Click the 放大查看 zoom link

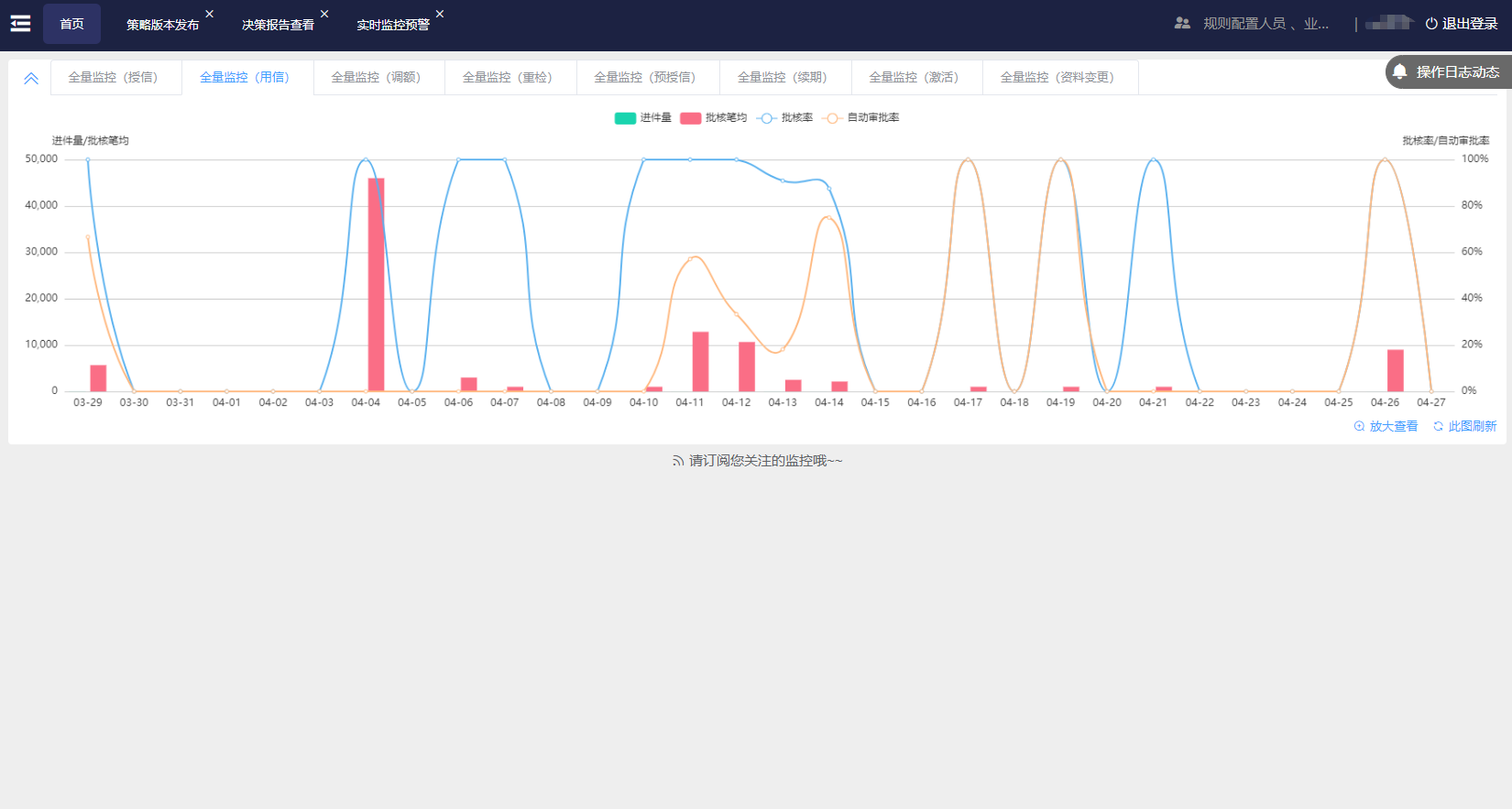pyautogui.click(x=1386, y=427)
